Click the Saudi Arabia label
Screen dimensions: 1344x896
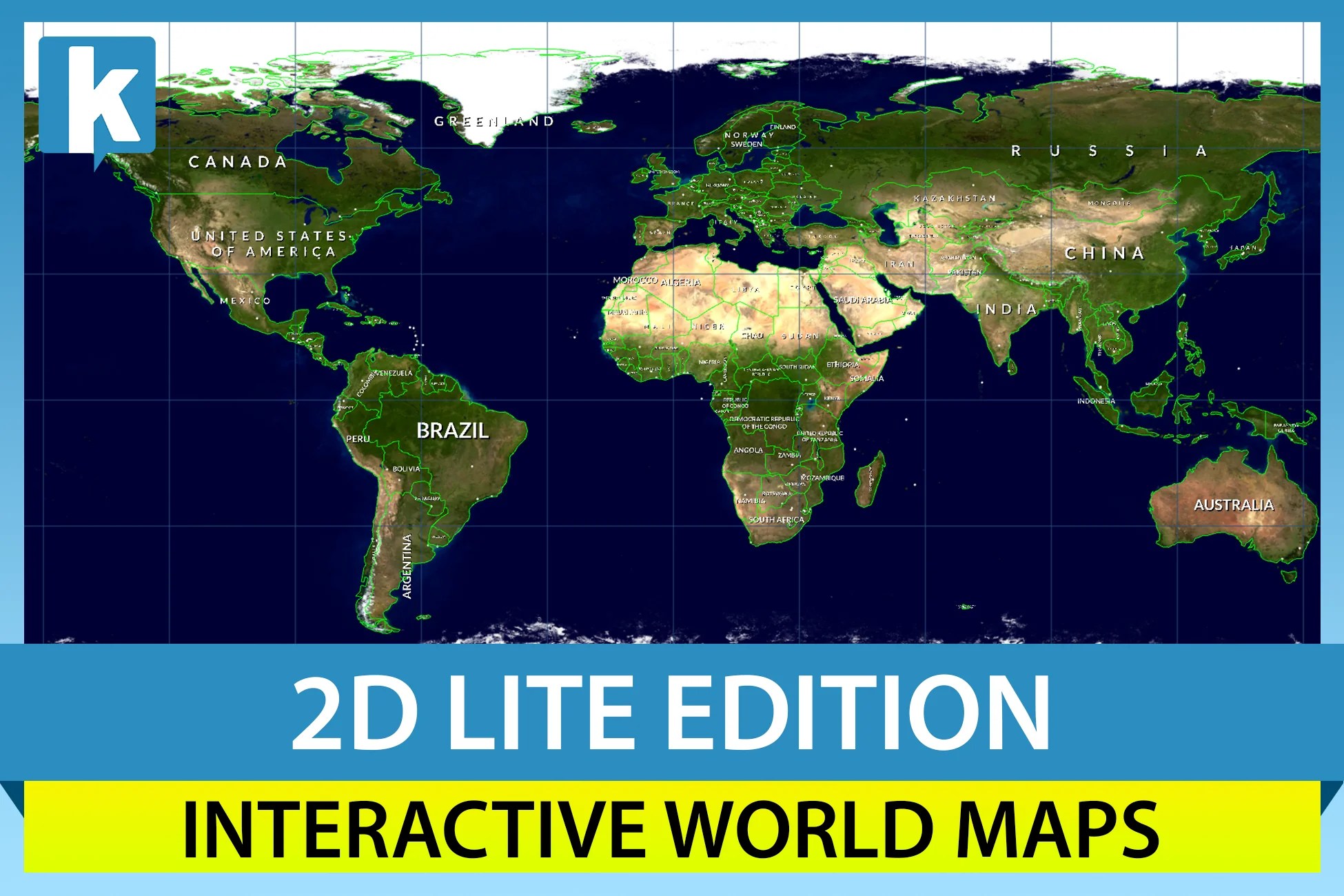[862, 300]
